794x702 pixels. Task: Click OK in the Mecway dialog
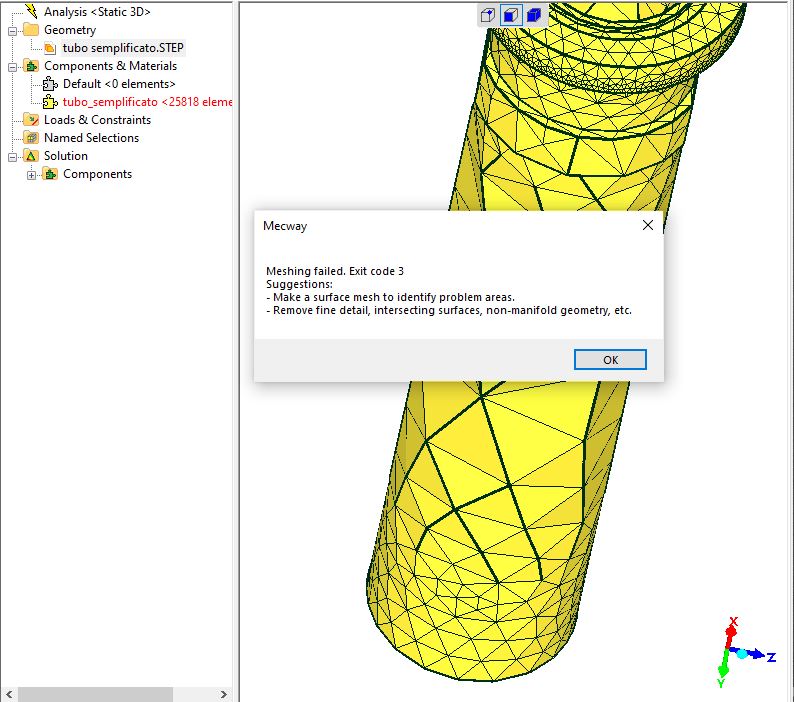[610, 360]
